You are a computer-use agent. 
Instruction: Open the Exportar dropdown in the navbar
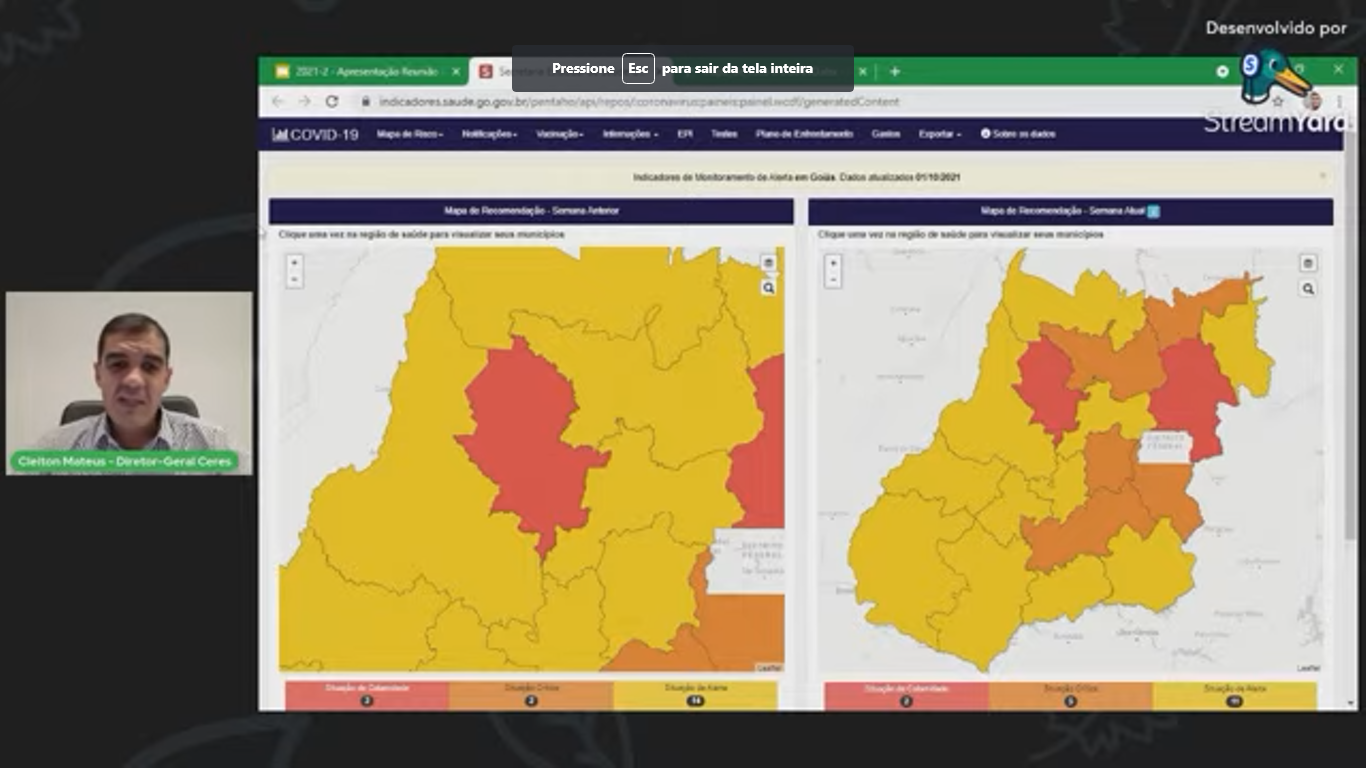pyautogui.click(x=940, y=134)
